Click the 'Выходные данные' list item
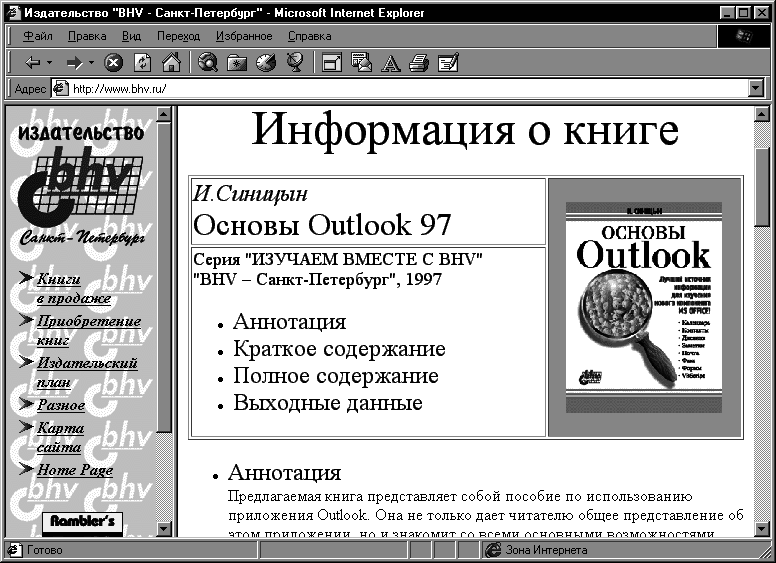The width and height of the screenshot is (776, 563). (x=328, y=403)
